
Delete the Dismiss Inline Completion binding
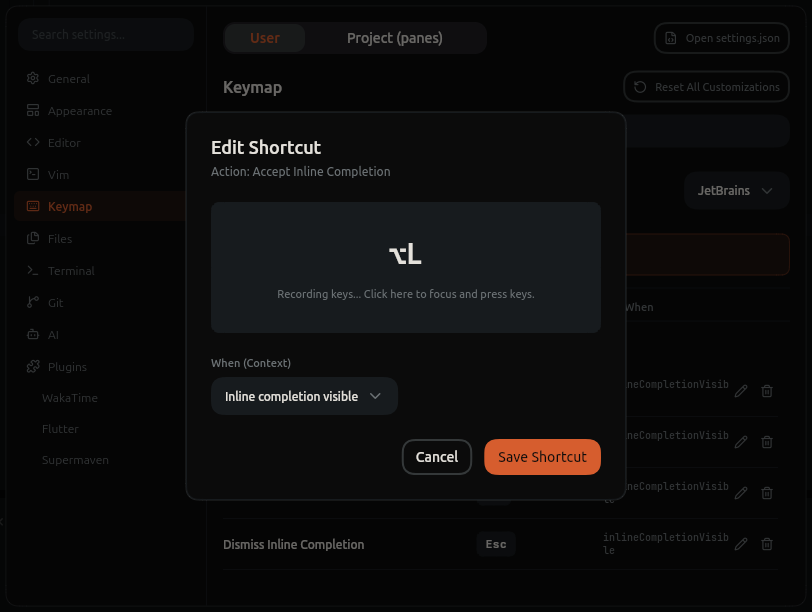pos(767,544)
